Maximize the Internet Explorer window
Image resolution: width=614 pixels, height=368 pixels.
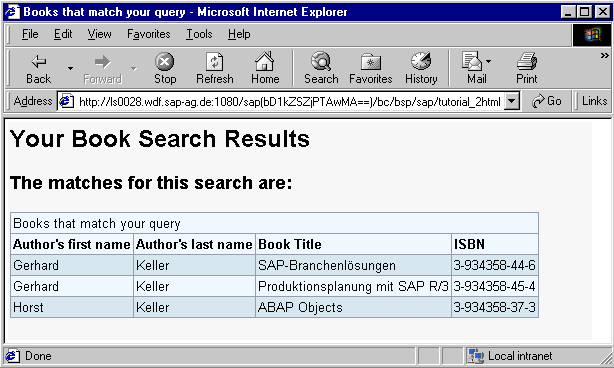[584, 12]
